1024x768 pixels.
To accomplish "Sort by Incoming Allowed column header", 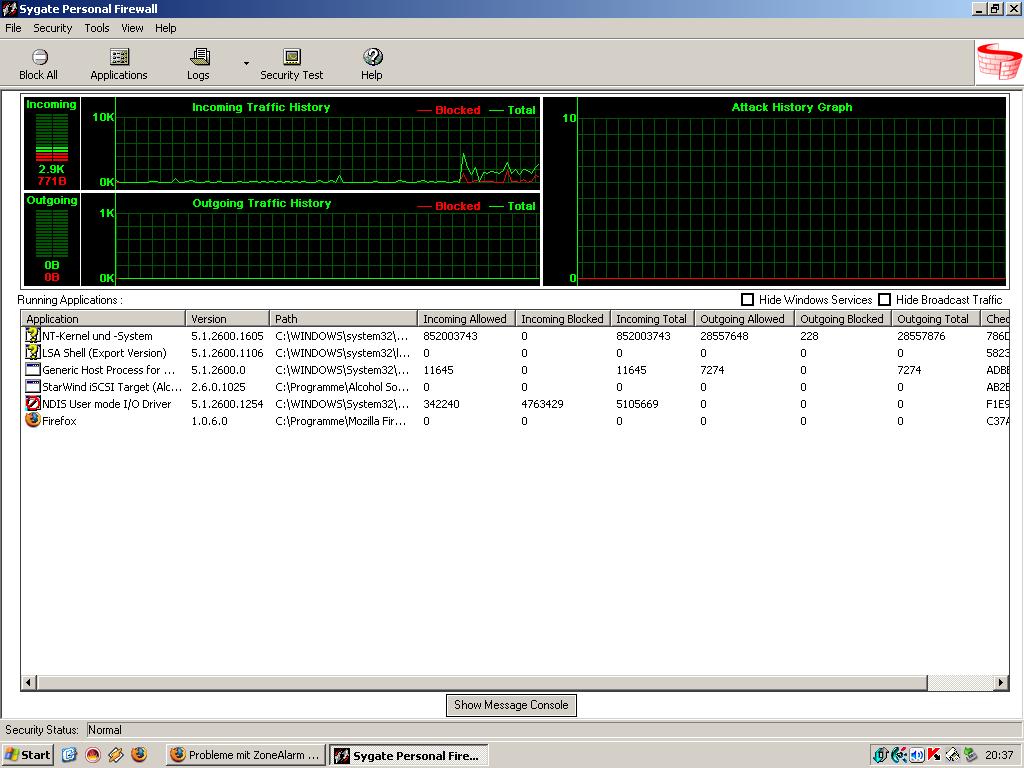I will coord(466,319).
